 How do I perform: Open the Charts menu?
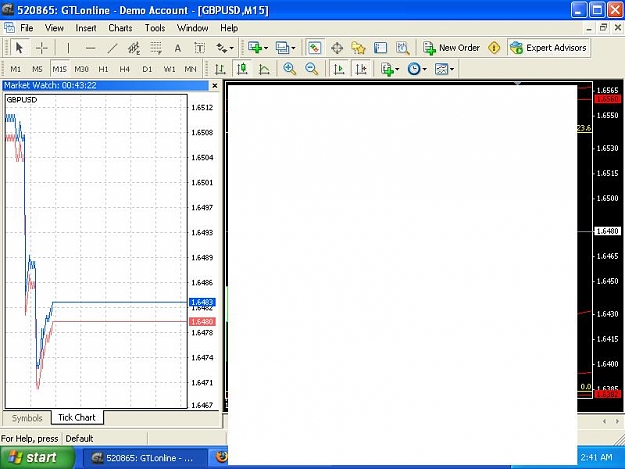pyautogui.click(x=120, y=28)
